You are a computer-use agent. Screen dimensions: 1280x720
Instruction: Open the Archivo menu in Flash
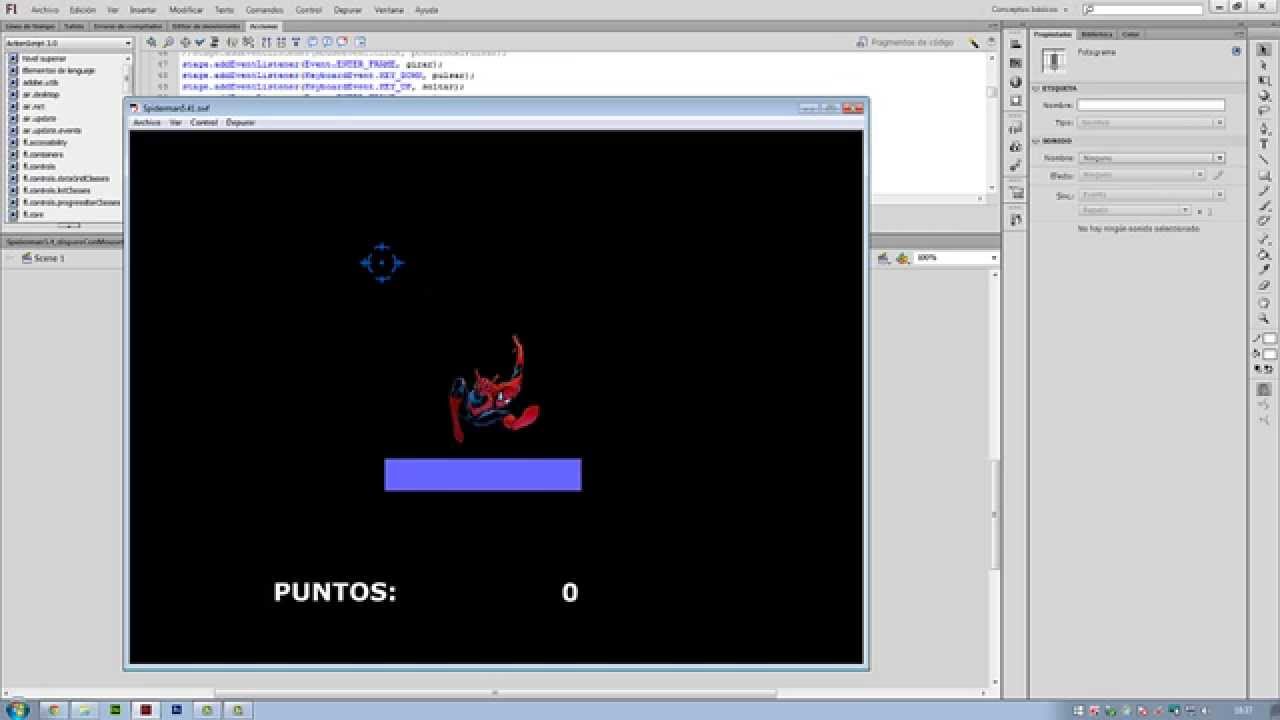[x=45, y=9]
